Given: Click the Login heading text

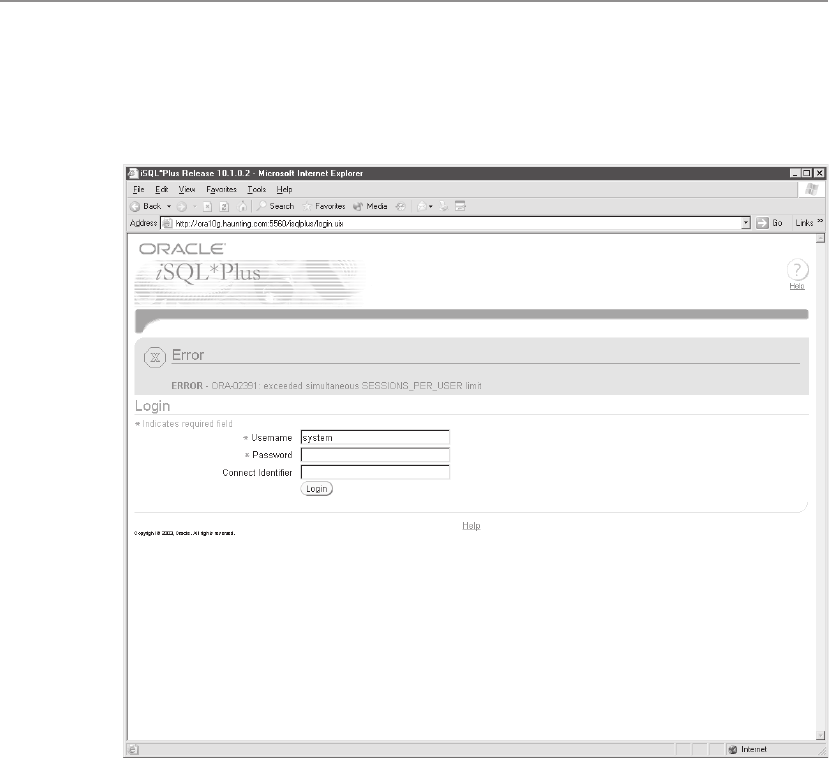Looking at the screenshot, I should click(x=152, y=406).
